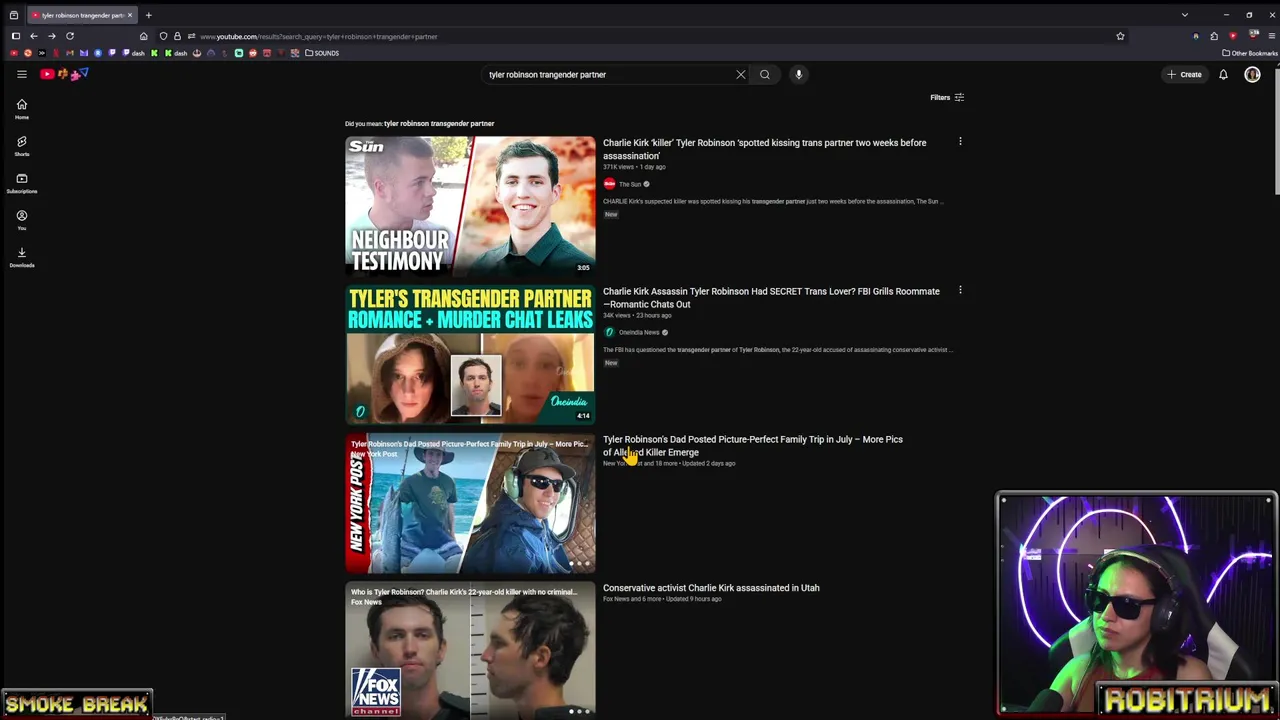
Task: Open the browser extensions puzzle icon
Action: (x=1214, y=36)
